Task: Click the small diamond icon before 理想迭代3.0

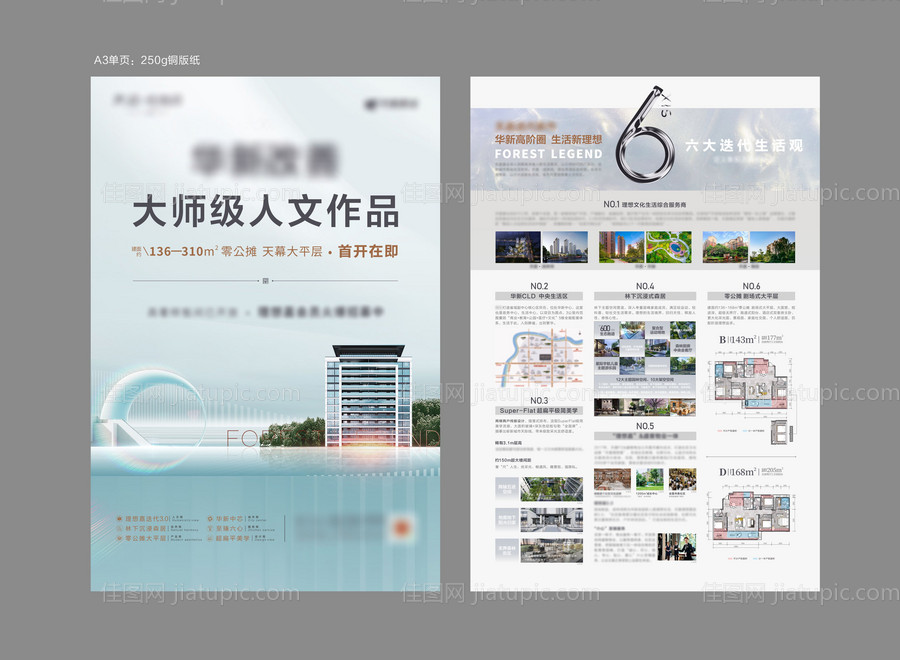Action: coord(118,518)
